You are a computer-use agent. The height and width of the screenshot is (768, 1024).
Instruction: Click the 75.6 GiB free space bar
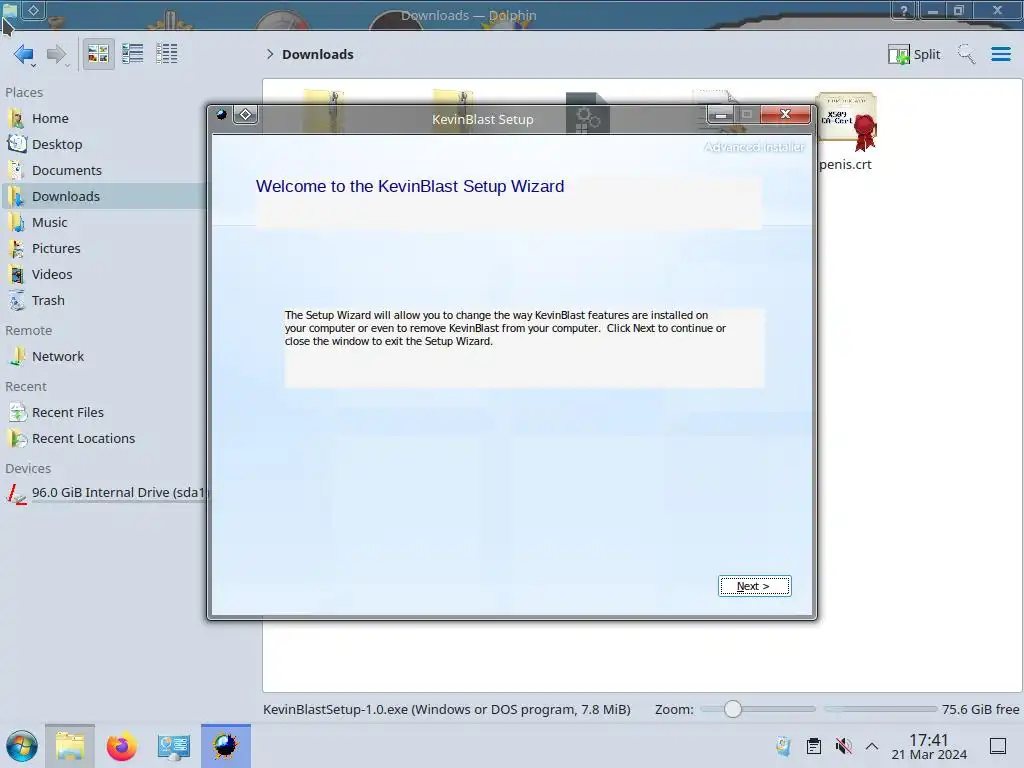pyautogui.click(x=880, y=709)
